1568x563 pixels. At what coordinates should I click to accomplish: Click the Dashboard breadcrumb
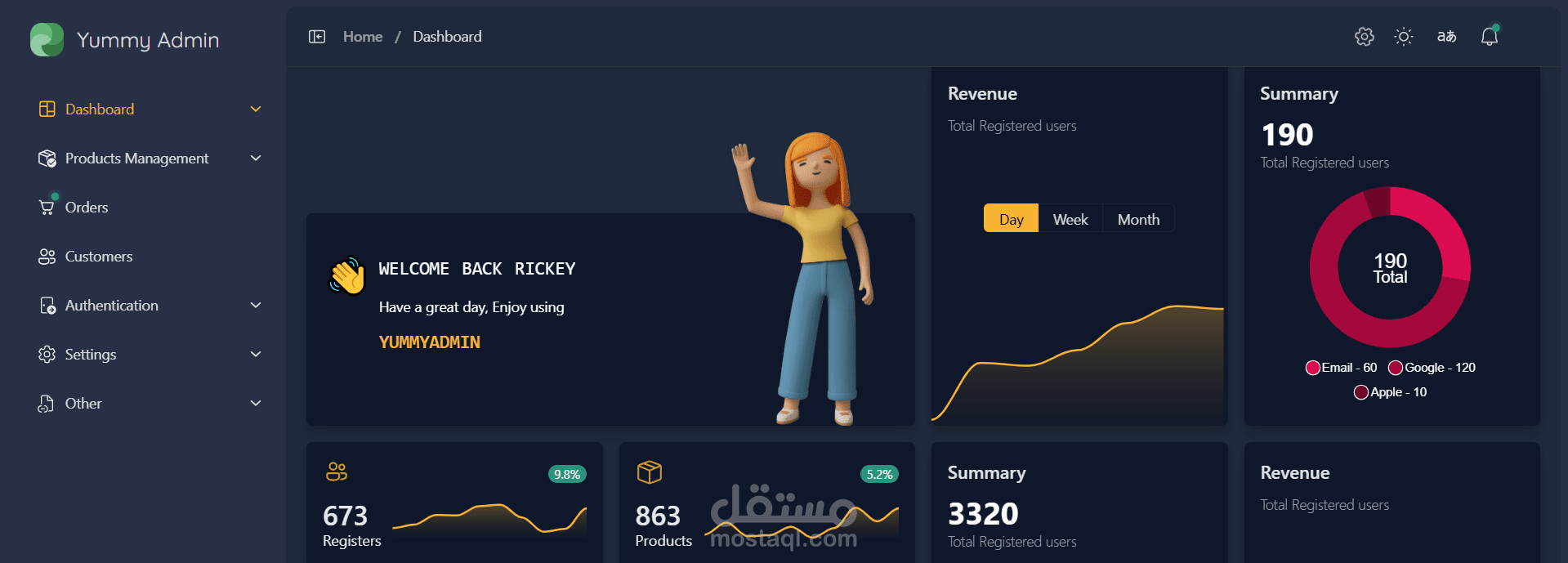(x=447, y=37)
